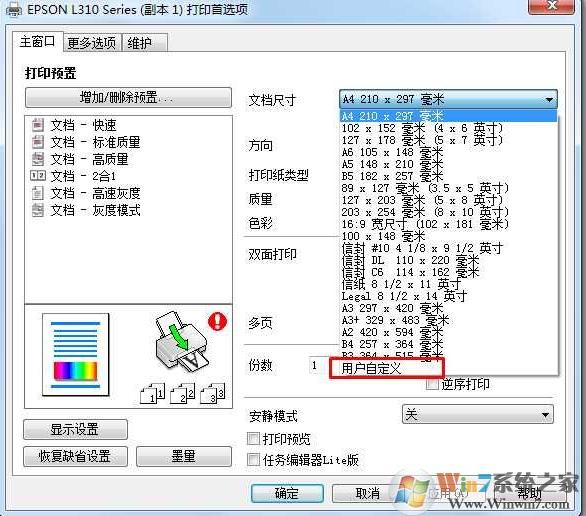Pick A3 297 x 420 毫米 size
Image resolution: width=586 pixels, height=516 pixels.
click(448, 308)
